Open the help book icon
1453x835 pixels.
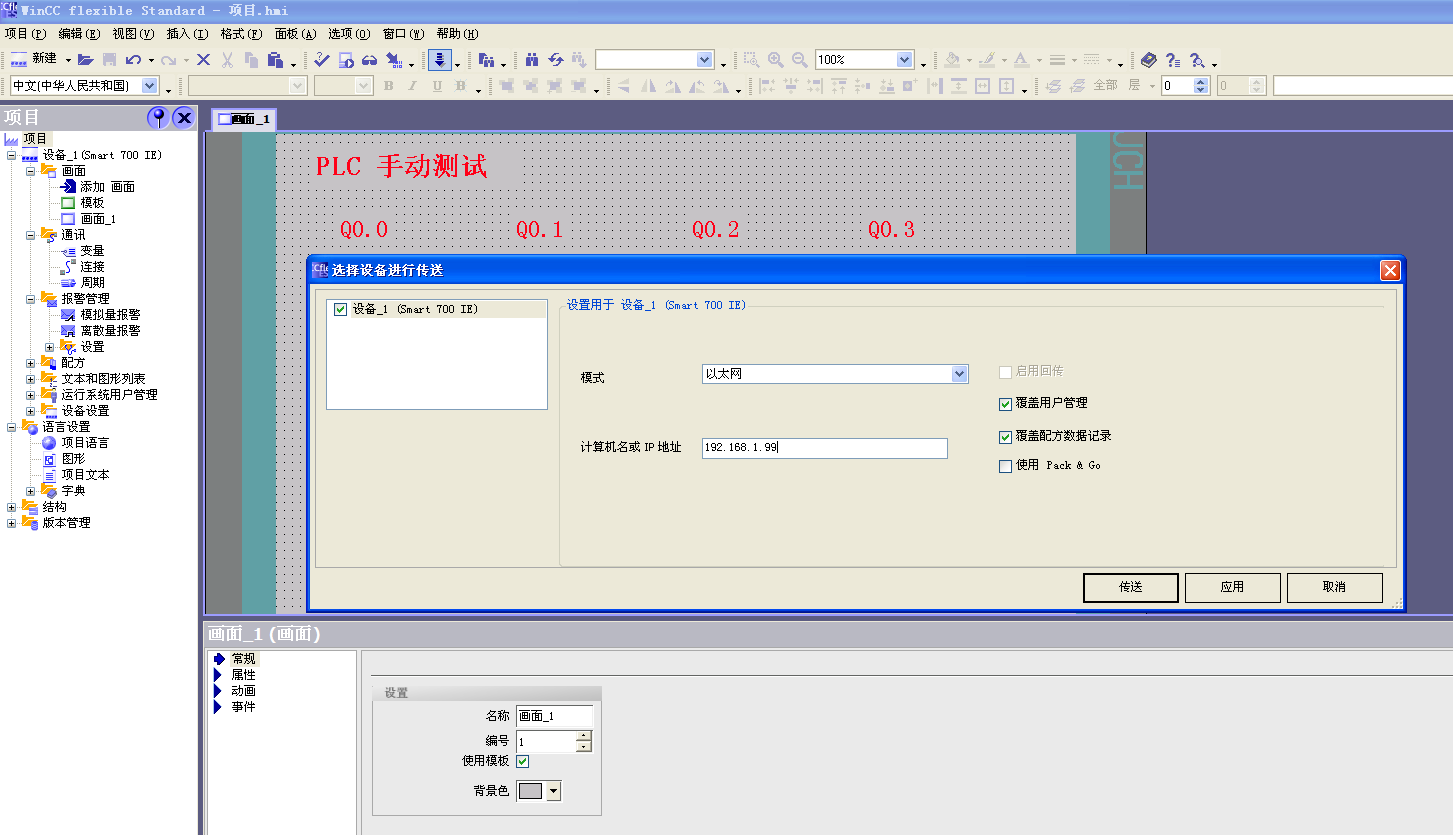pyautogui.click(x=1148, y=60)
